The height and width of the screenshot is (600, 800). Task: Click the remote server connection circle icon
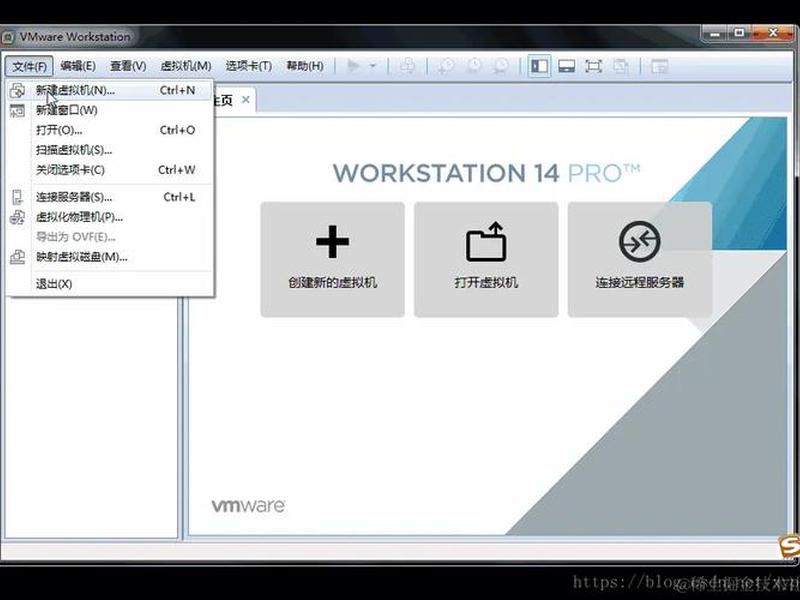point(640,241)
